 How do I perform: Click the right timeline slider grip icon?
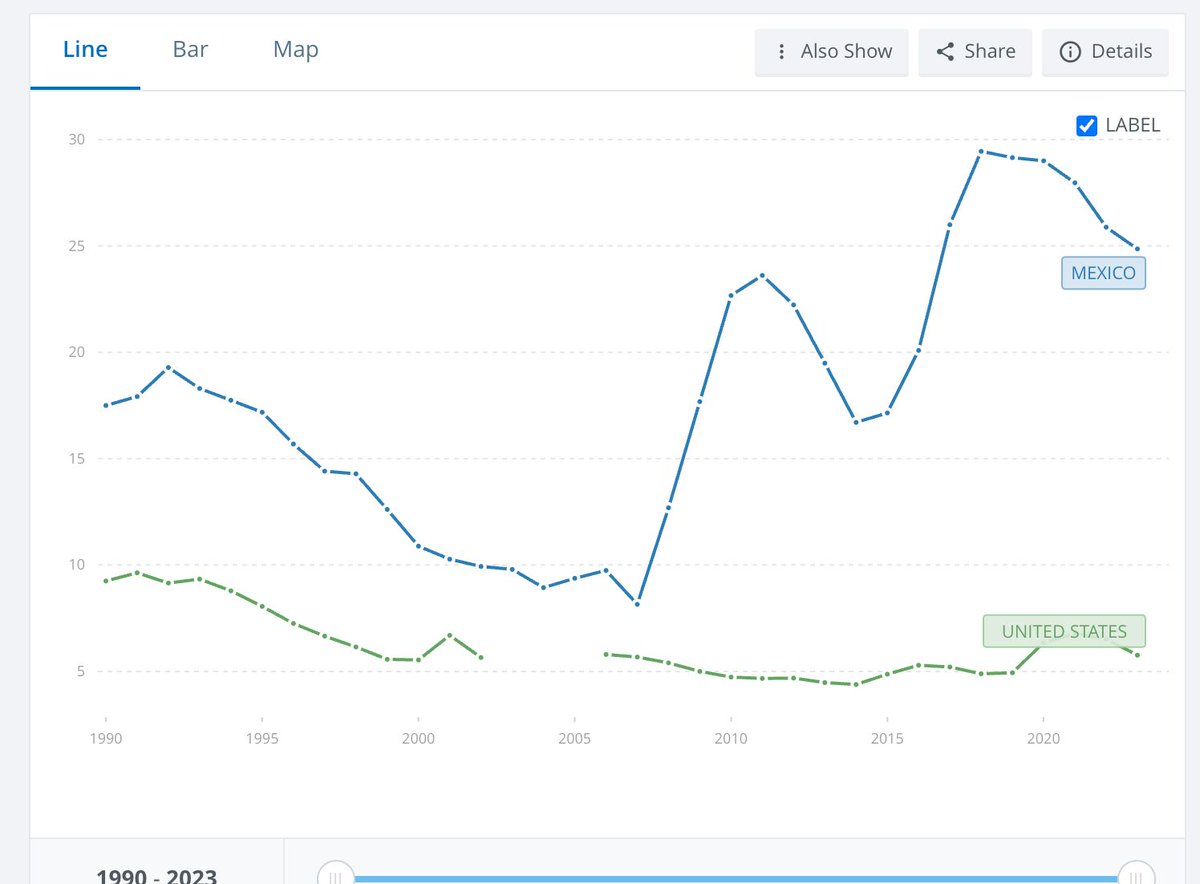[1137, 875]
